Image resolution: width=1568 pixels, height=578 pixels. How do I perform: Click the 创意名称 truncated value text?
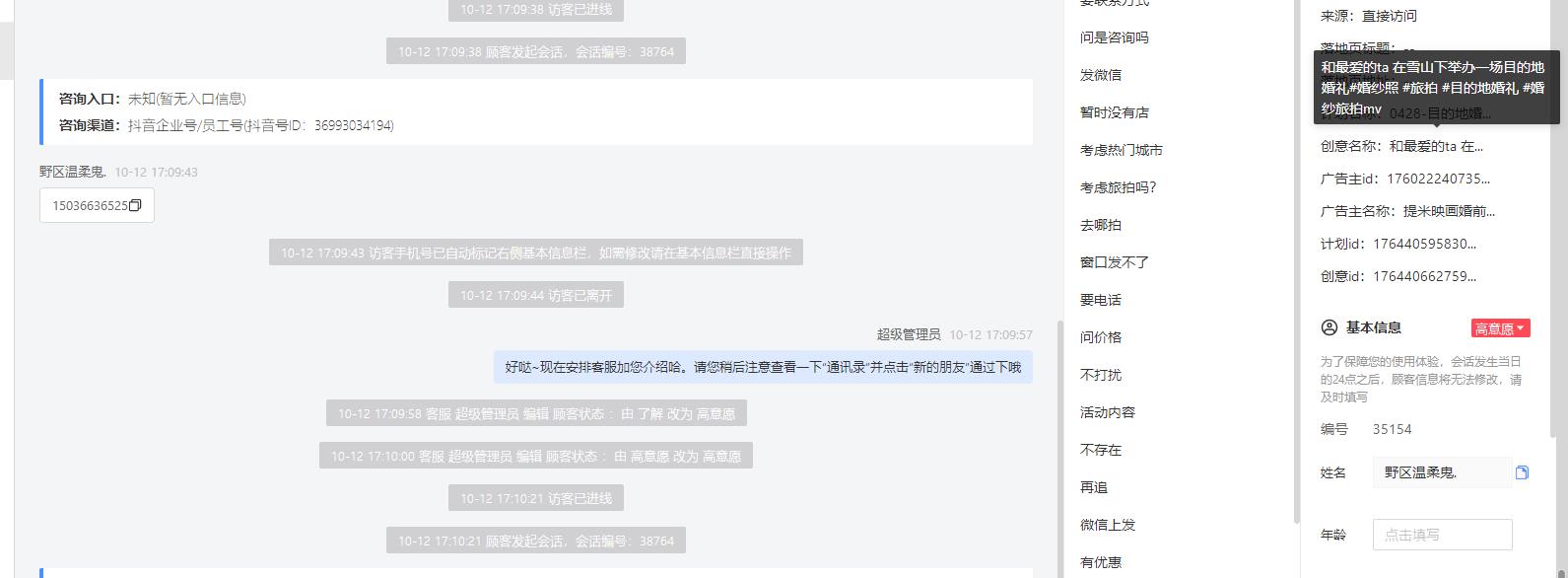pos(1436,146)
